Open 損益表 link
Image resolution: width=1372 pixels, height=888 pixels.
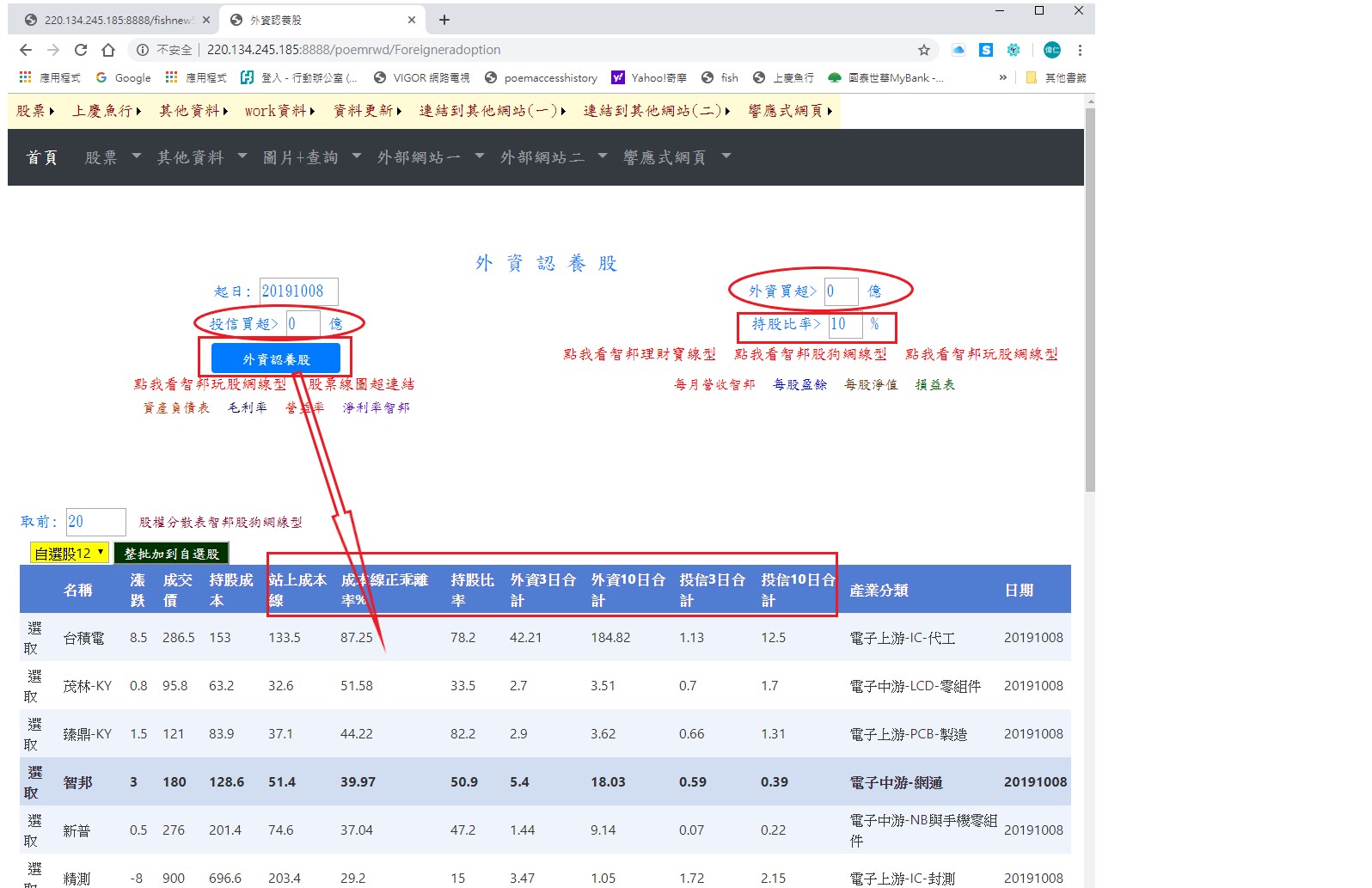pos(935,384)
